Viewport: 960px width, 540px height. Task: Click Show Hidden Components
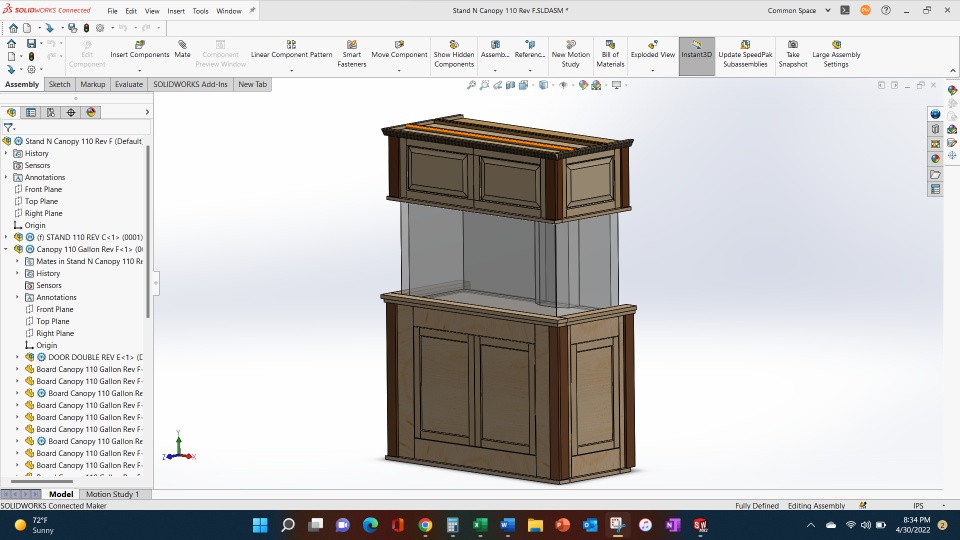coord(454,54)
